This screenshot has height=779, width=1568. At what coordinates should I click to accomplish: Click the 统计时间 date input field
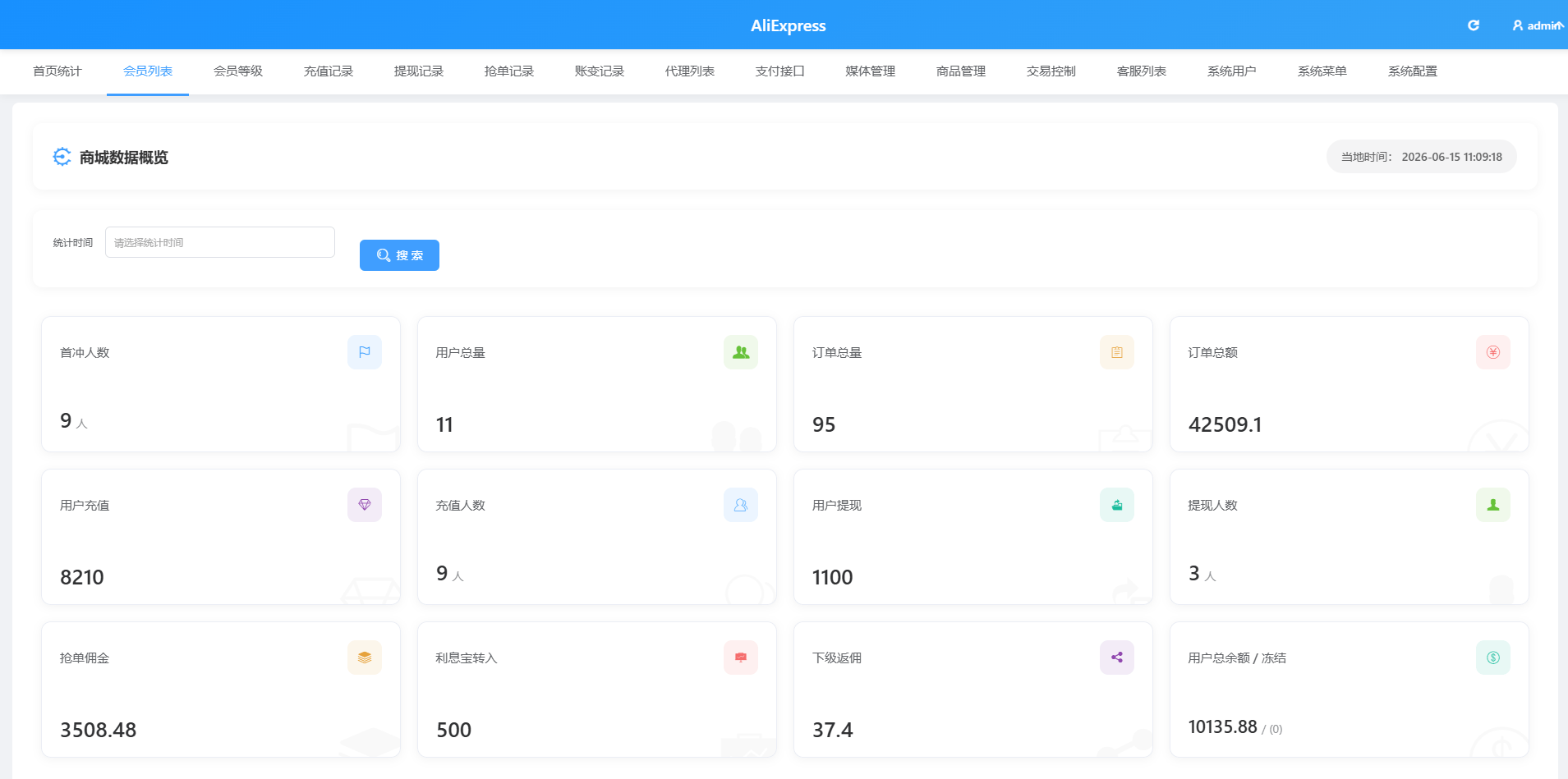click(220, 242)
